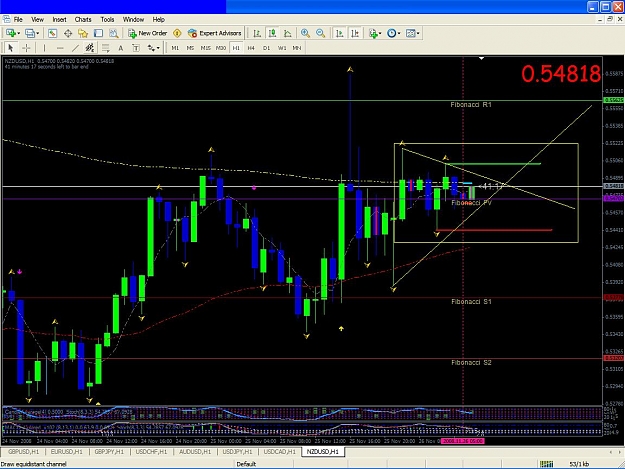Screen dimensions: 625x469
Task: Switch to the M5 timeframe
Action: (190, 48)
